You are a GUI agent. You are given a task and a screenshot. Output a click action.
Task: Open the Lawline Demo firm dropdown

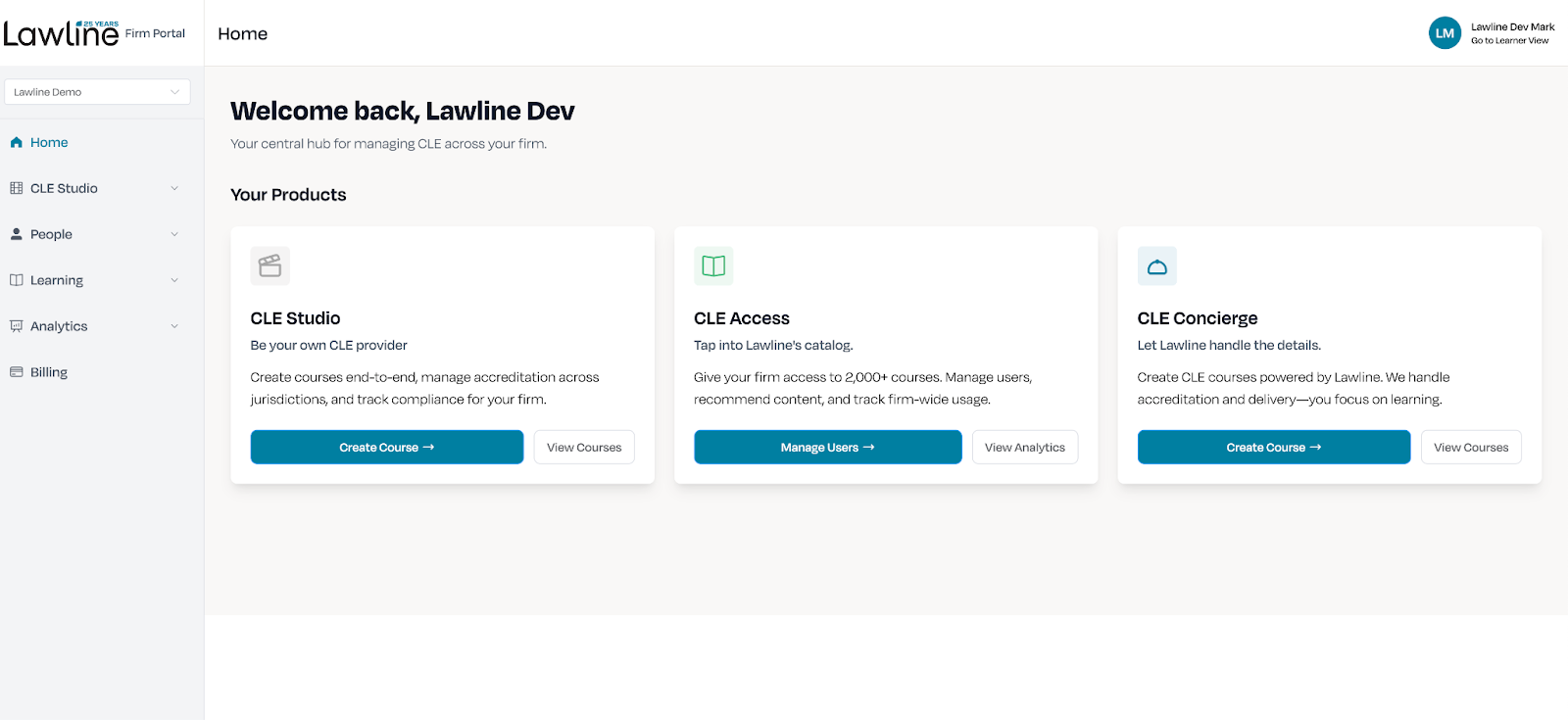coord(97,92)
